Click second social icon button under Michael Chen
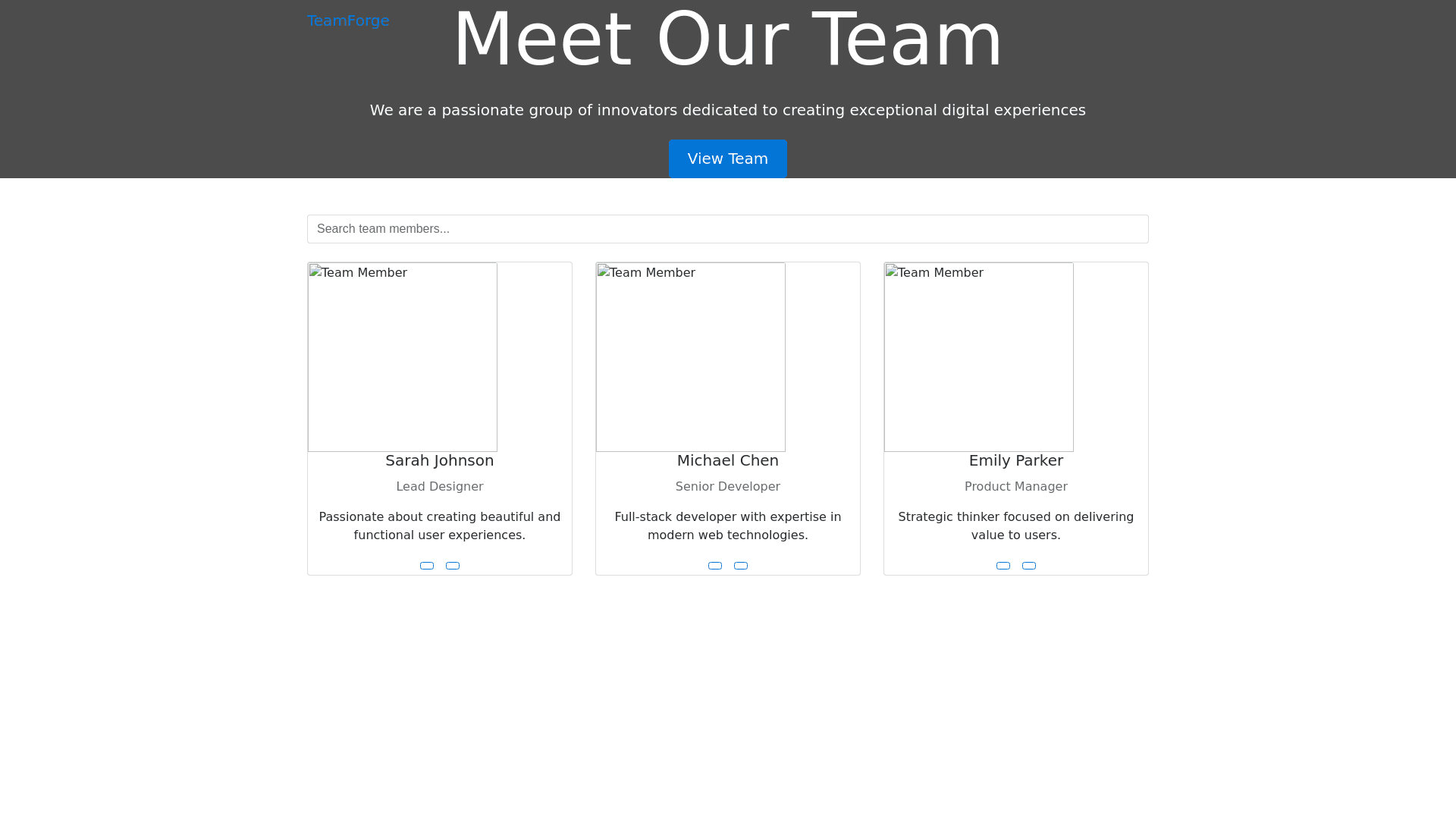1456x819 pixels. pos(741,566)
